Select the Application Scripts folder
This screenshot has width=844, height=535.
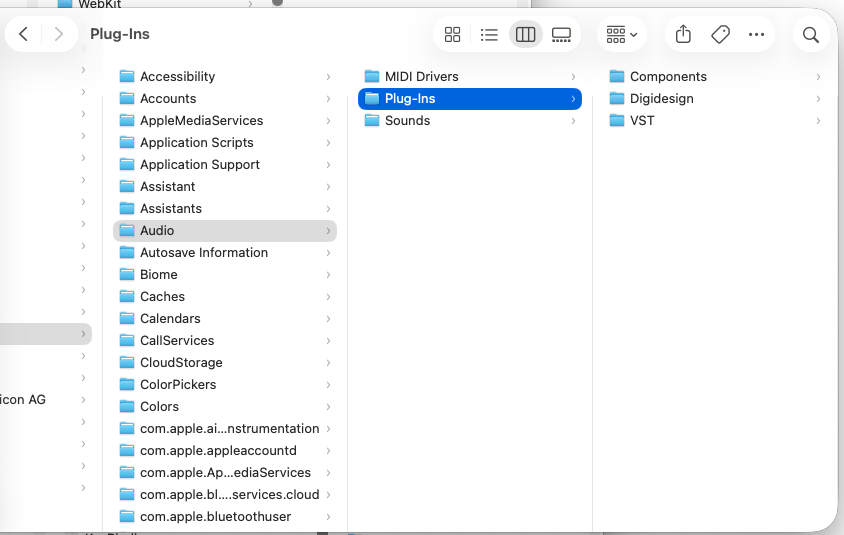[224, 143]
